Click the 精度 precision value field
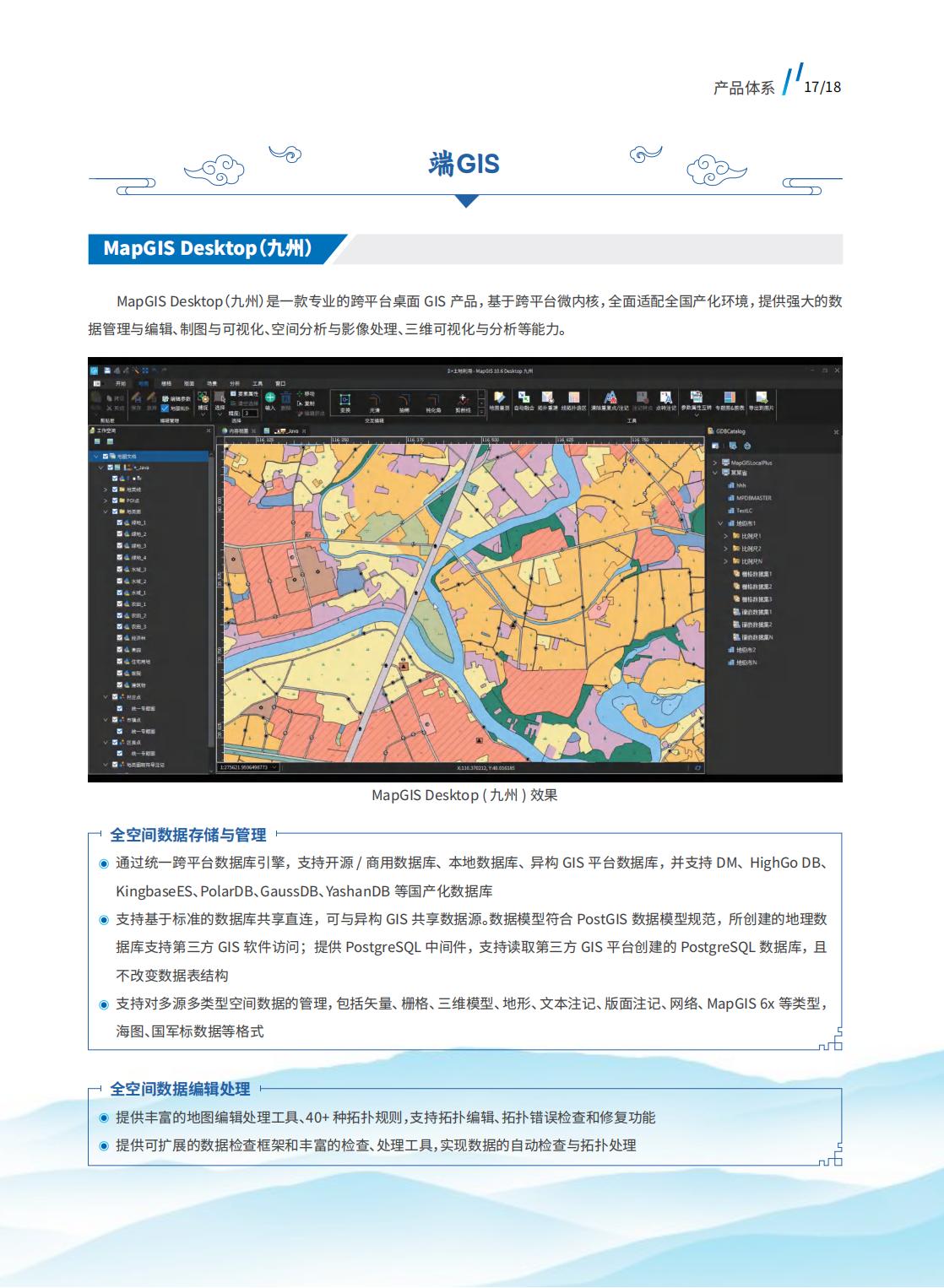The image size is (944, 1288). [x=250, y=414]
